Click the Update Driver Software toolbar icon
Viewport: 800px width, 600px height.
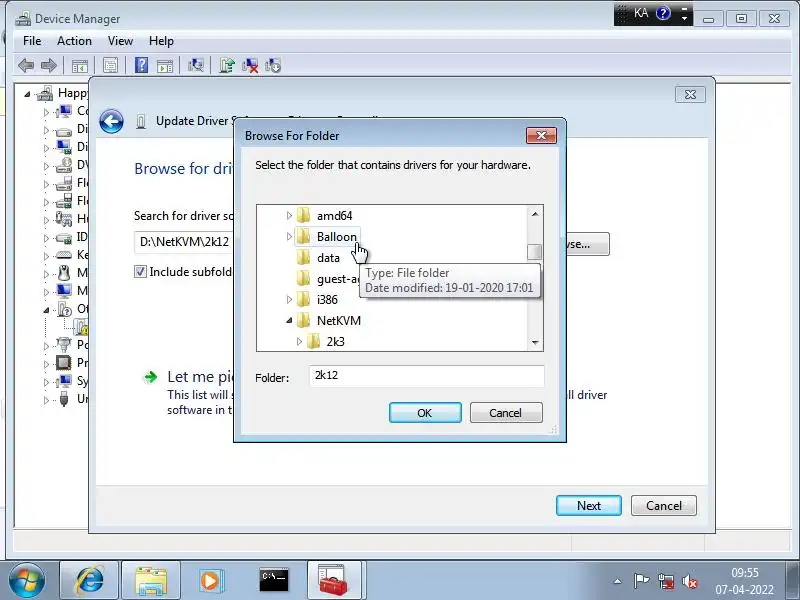point(227,65)
